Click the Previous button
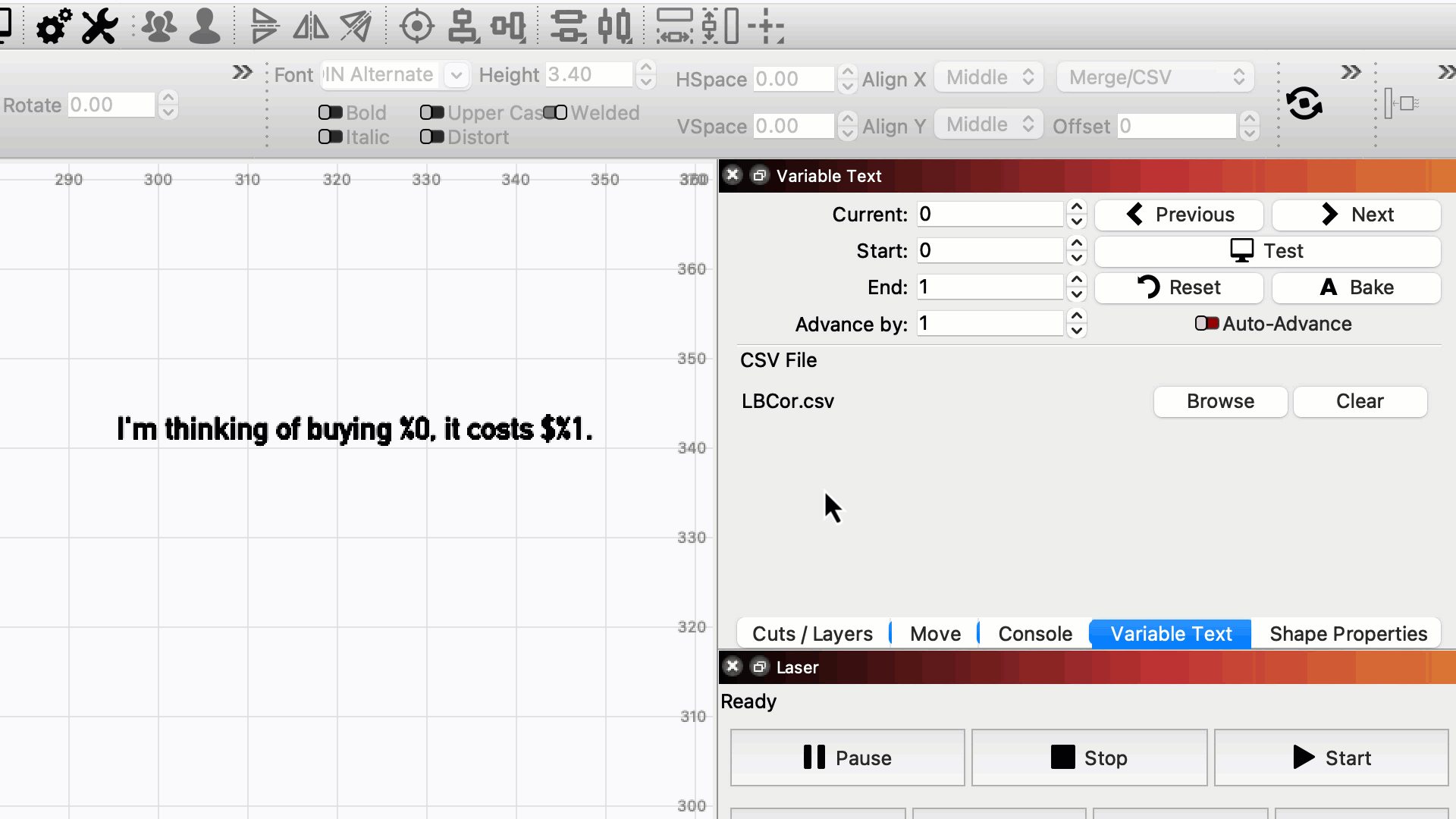This screenshot has width=1456, height=819. coord(1179,215)
